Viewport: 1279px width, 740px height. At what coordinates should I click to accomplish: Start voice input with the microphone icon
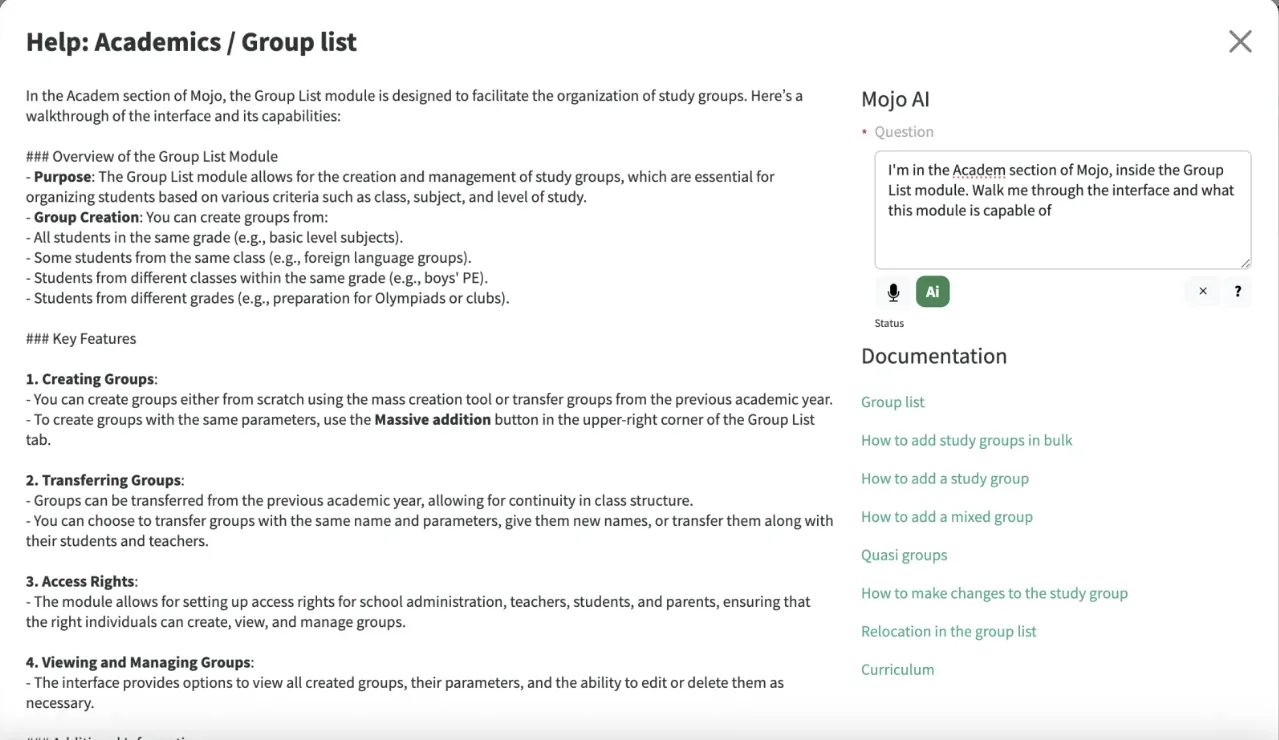coord(893,292)
